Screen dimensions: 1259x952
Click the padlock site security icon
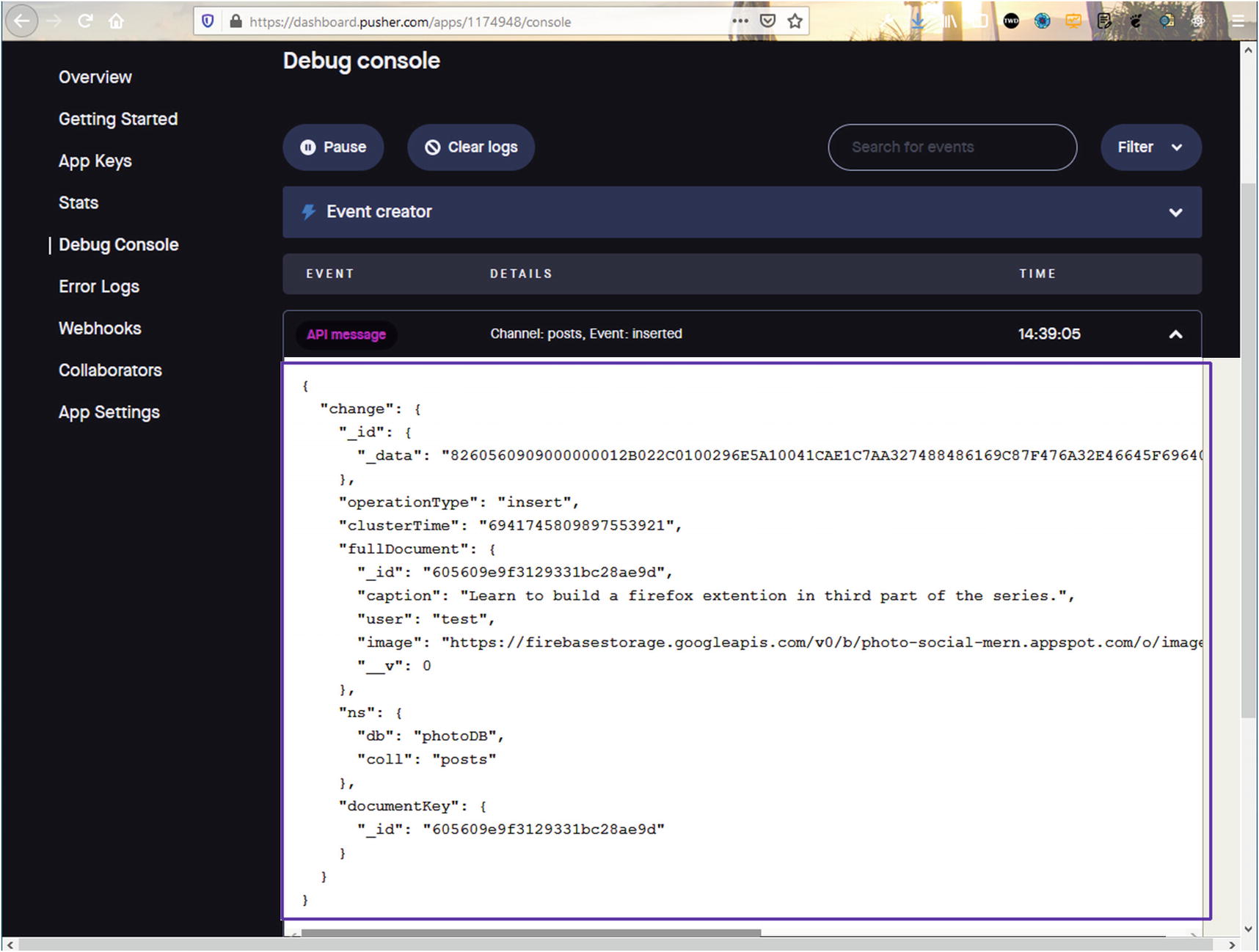(236, 21)
